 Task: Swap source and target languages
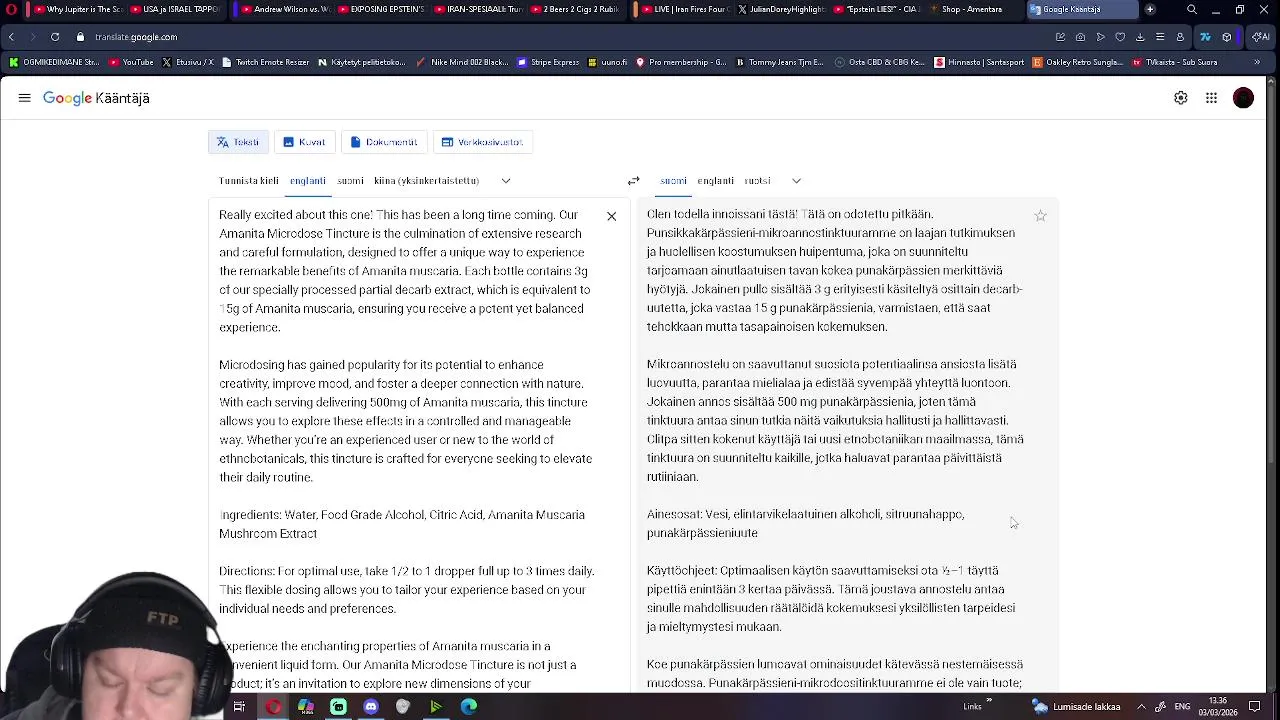pos(633,181)
